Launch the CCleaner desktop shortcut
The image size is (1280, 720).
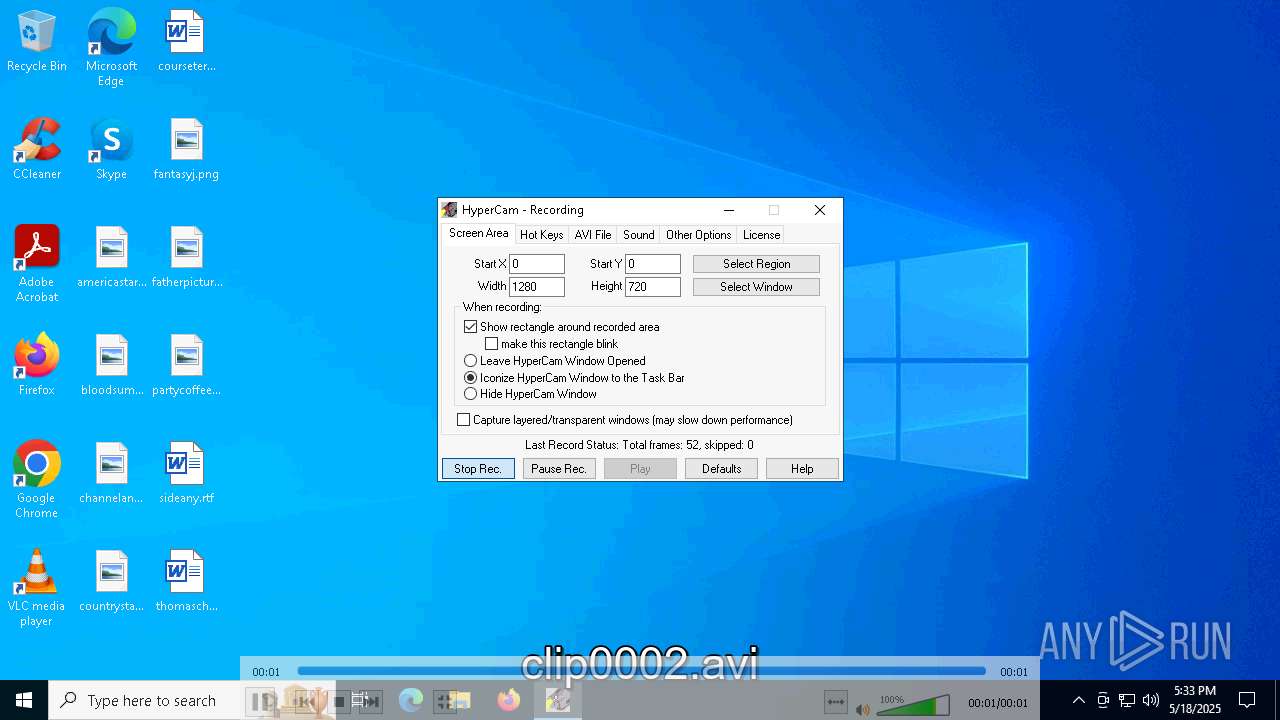tap(37, 149)
